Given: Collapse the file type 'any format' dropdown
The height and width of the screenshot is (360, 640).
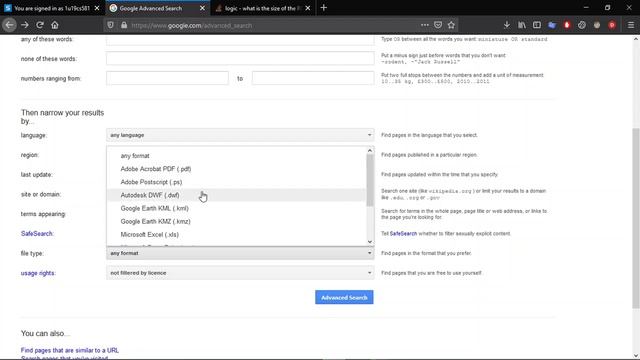Looking at the screenshot, I should point(240,253).
